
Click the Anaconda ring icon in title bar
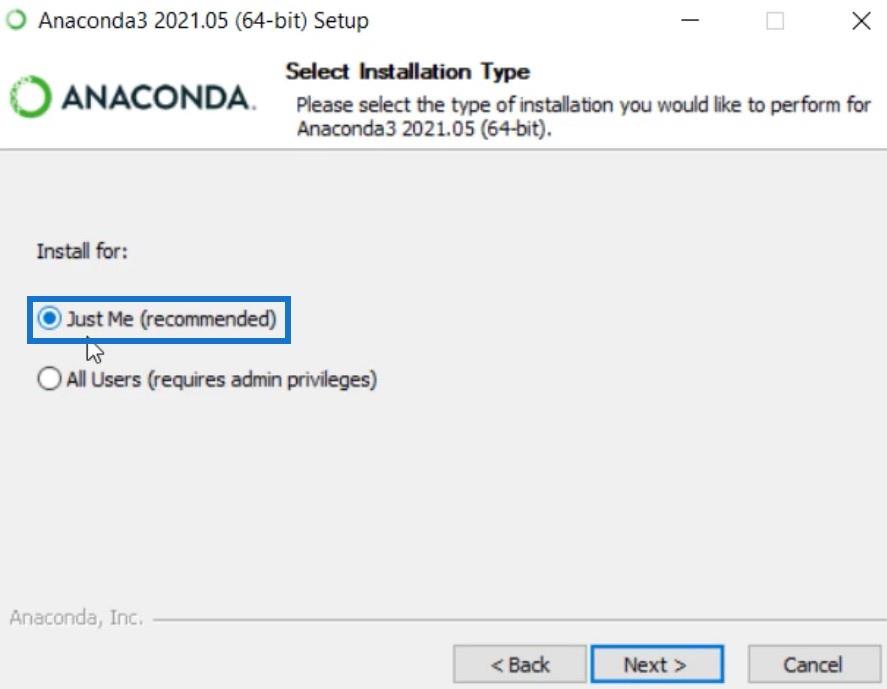pos(16,20)
